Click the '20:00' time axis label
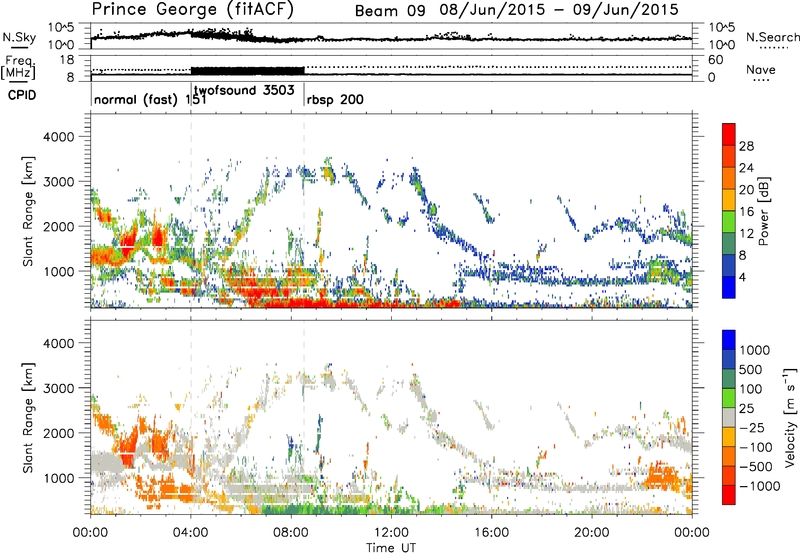 592,533
